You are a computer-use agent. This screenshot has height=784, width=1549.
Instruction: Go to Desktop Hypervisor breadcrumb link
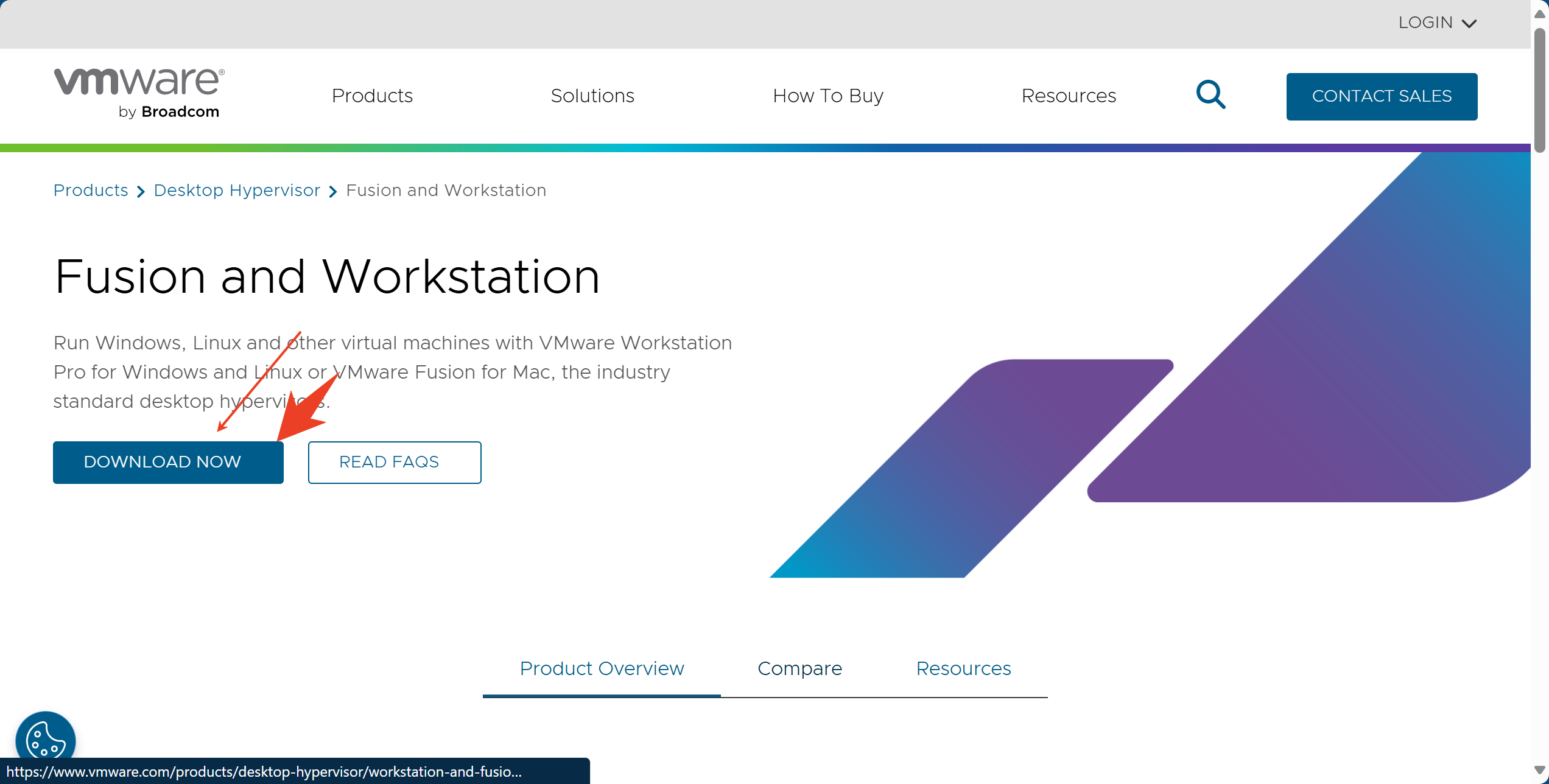tap(237, 191)
